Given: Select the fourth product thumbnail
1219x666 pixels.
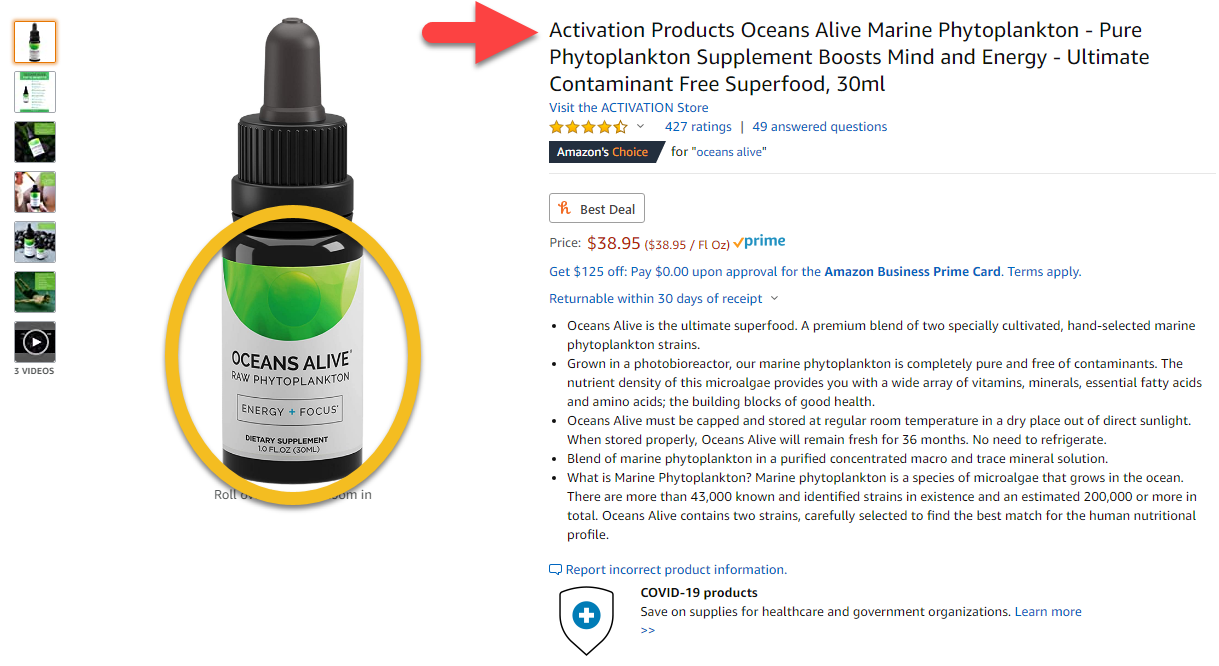Looking at the screenshot, I should click(x=35, y=192).
